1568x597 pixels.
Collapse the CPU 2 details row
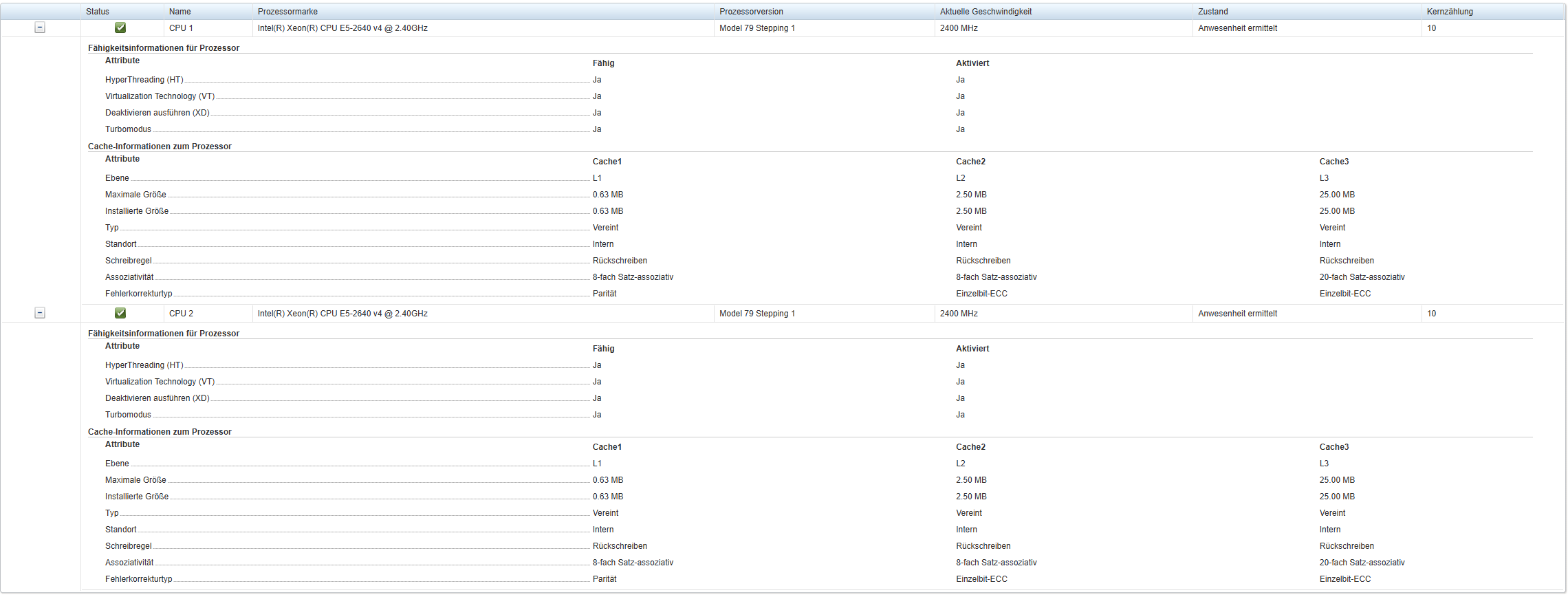pyautogui.click(x=40, y=313)
